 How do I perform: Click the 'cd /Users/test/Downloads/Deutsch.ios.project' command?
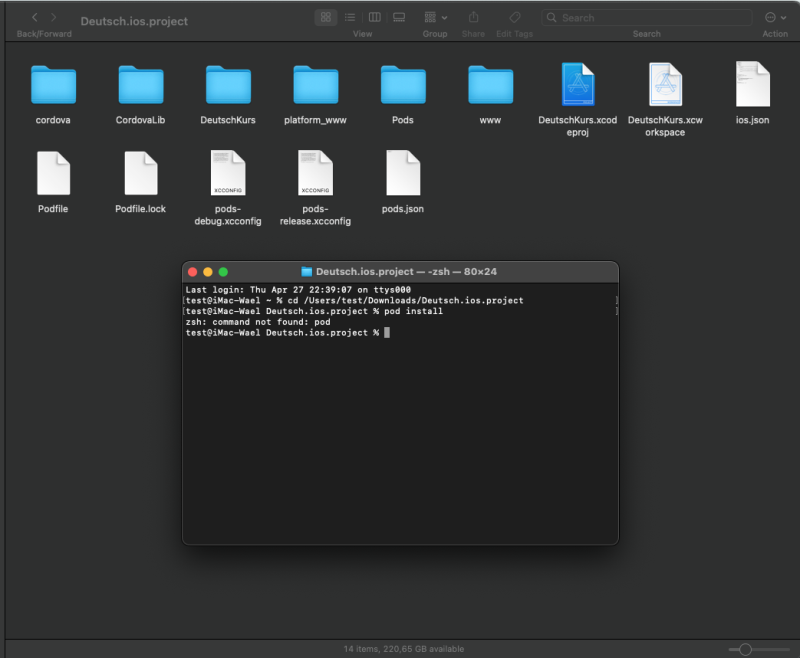click(x=406, y=300)
